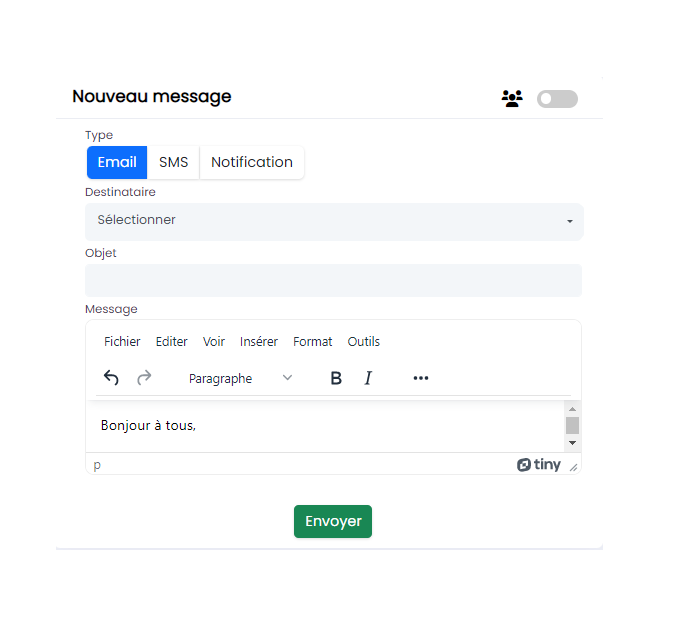The width and height of the screenshot is (673, 644).
Task: Click the editor scrollbar down arrow
Action: pyautogui.click(x=572, y=442)
